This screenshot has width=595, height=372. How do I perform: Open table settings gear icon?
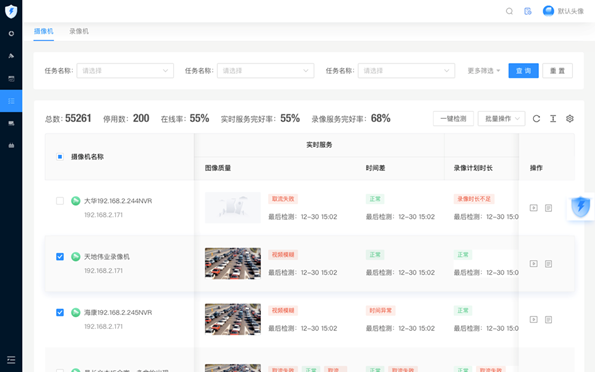(x=570, y=119)
